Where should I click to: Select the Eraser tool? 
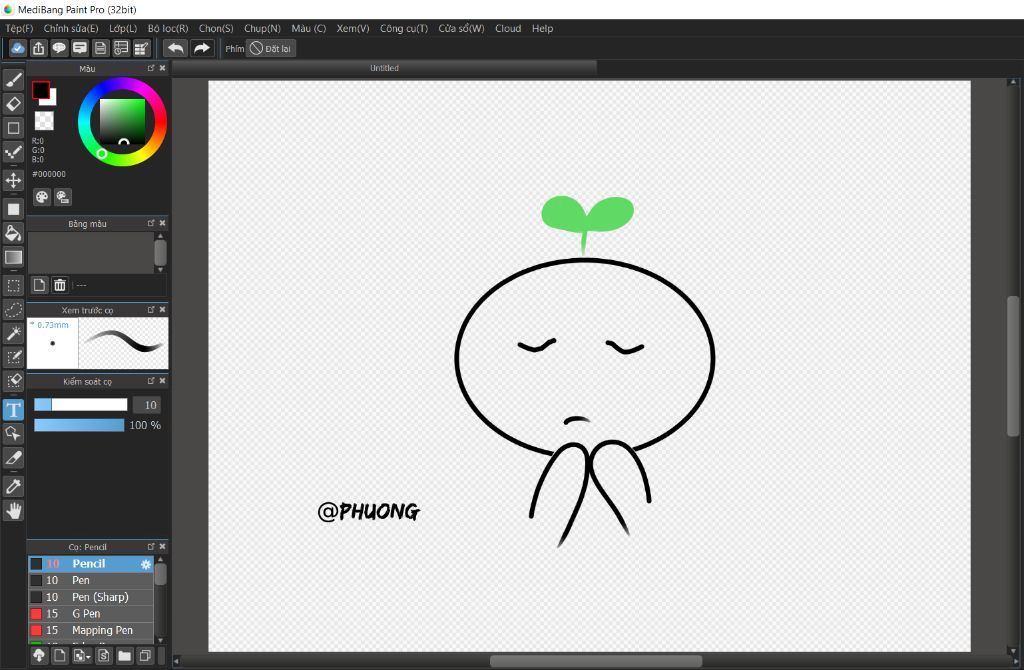coord(13,104)
